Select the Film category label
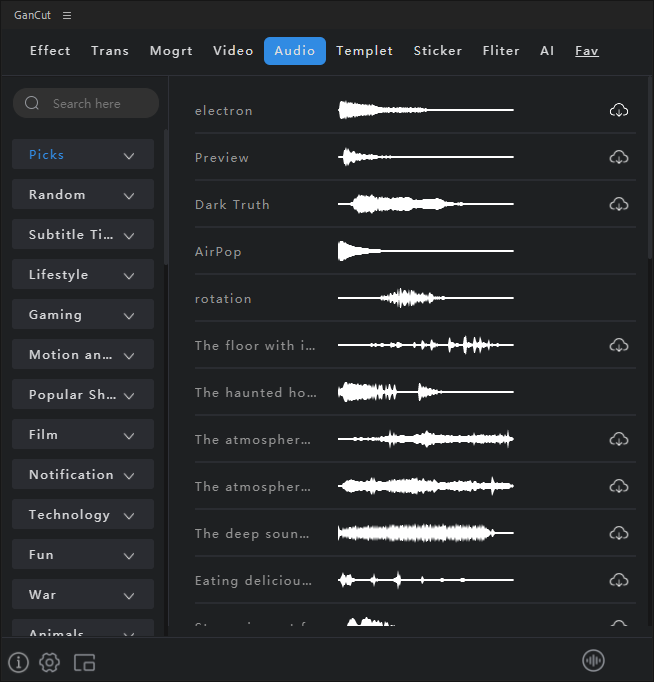The width and height of the screenshot is (654, 682). (x=43, y=435)
